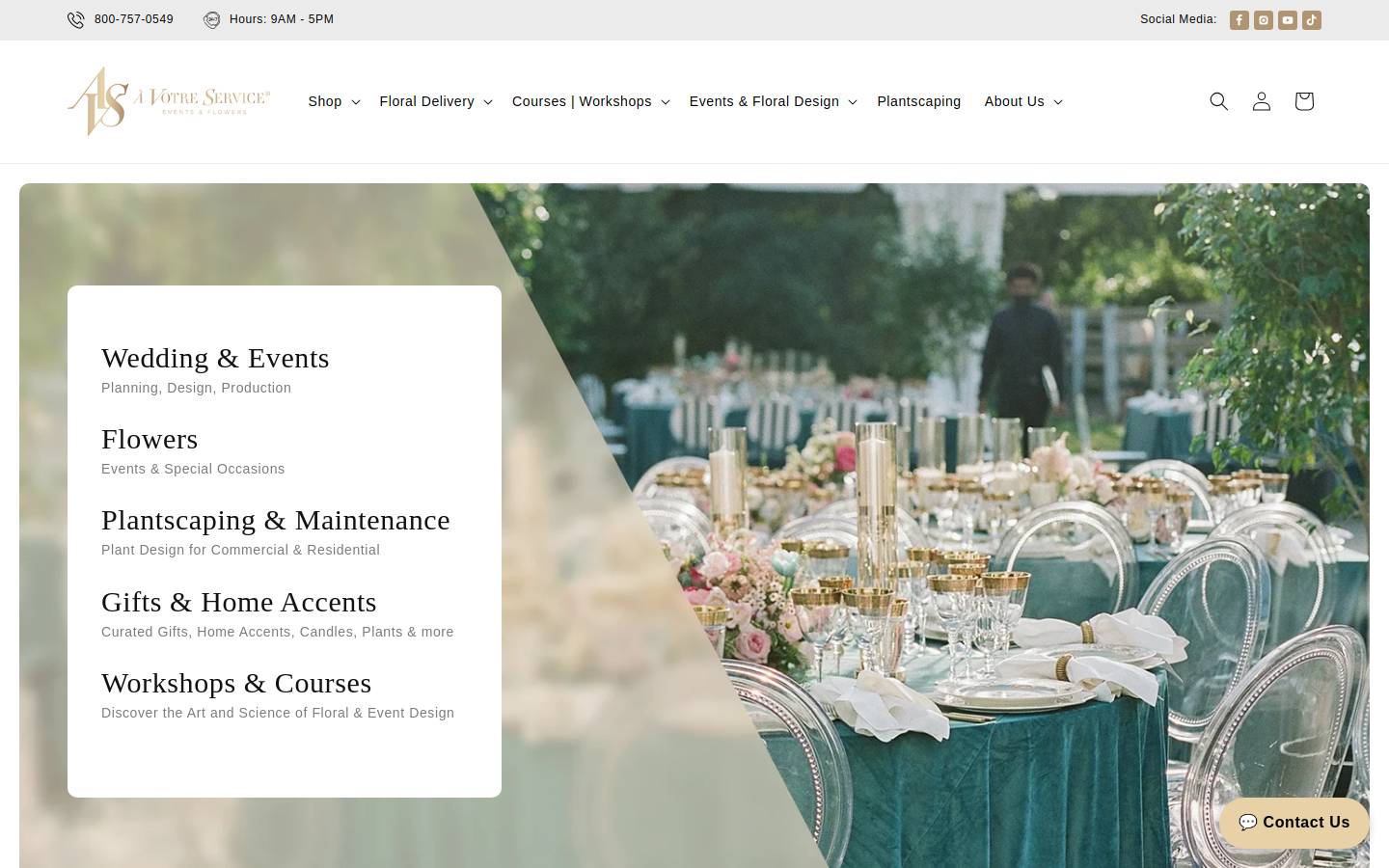1389x868 pixels.
Task: Click 'Plant Design for Commercial & Residential' text
Action: pyautogui.click(x=240, y=550)
